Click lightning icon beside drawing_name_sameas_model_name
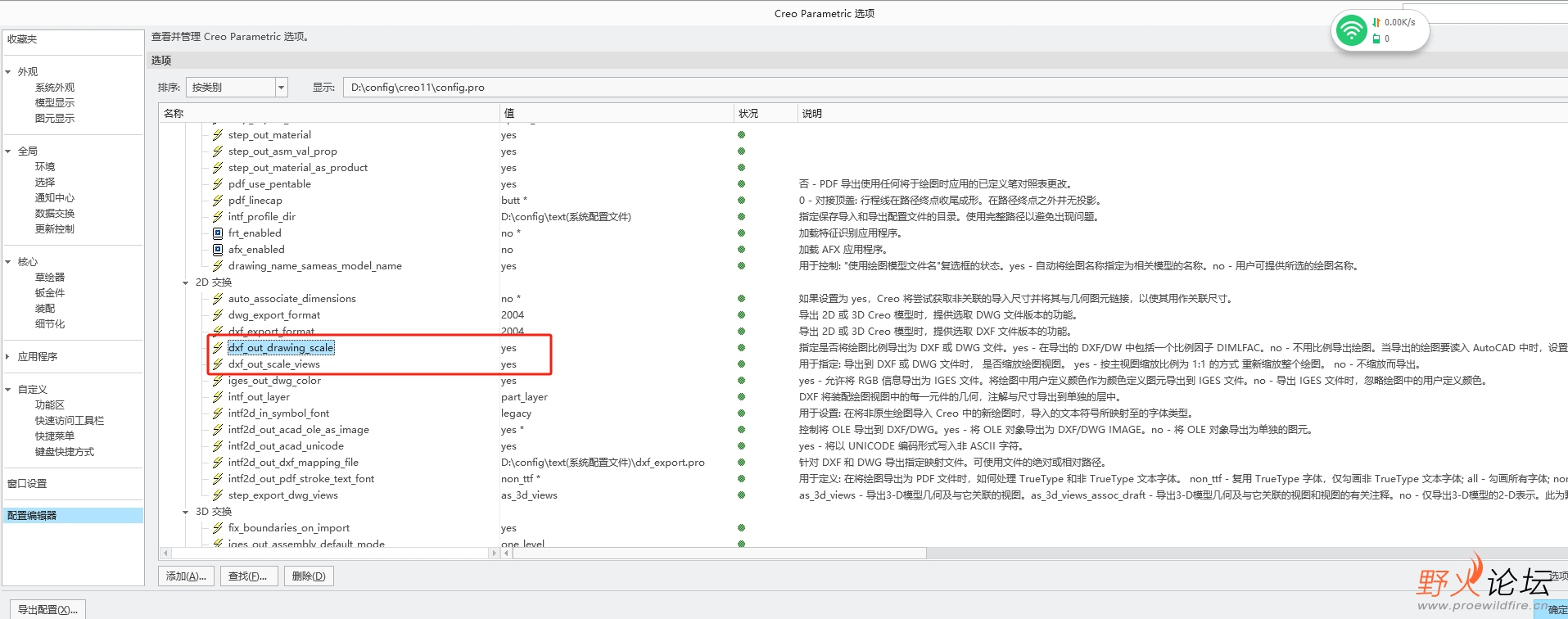 218,266
